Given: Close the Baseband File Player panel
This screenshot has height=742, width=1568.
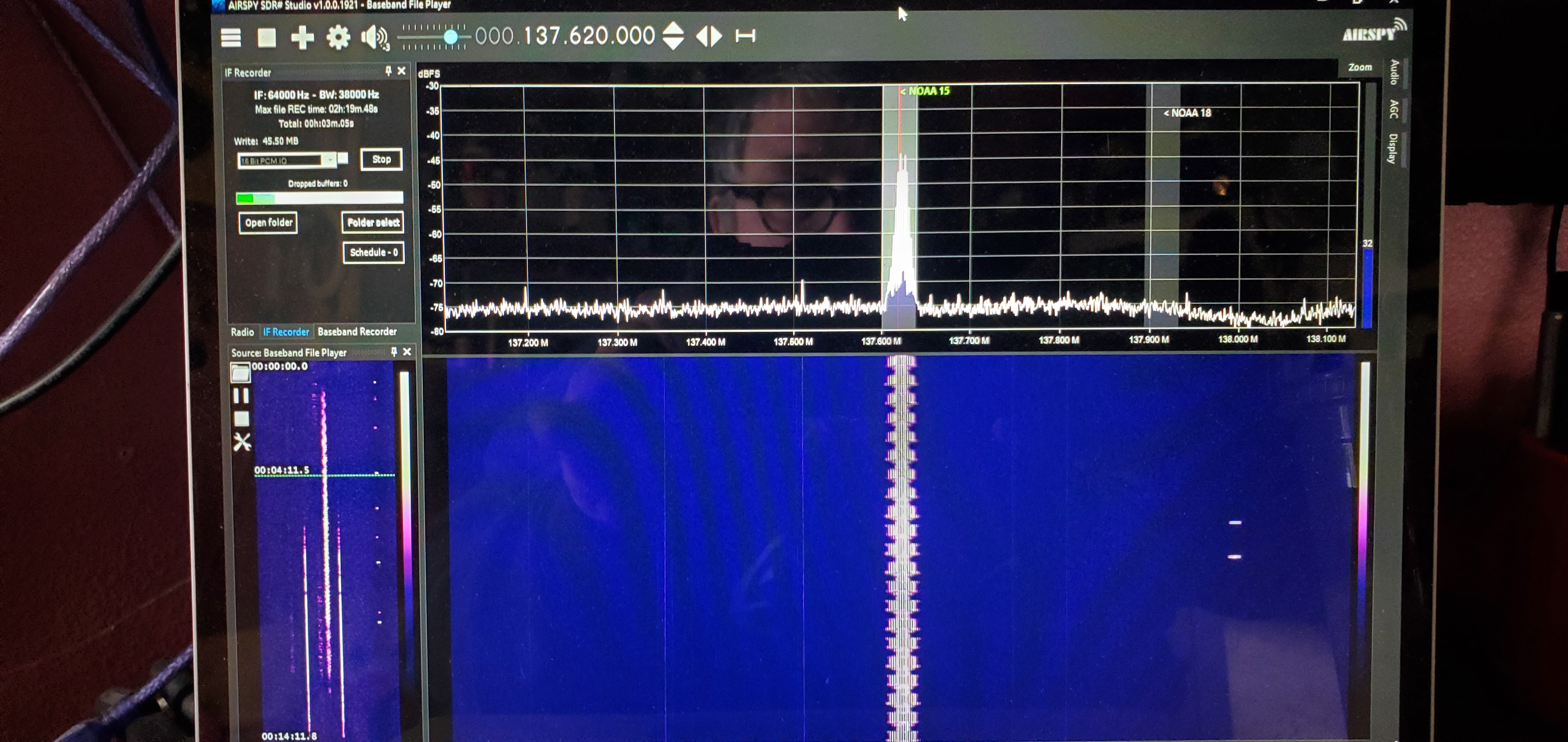Looking at the screenshot, I should coord(407,352).
